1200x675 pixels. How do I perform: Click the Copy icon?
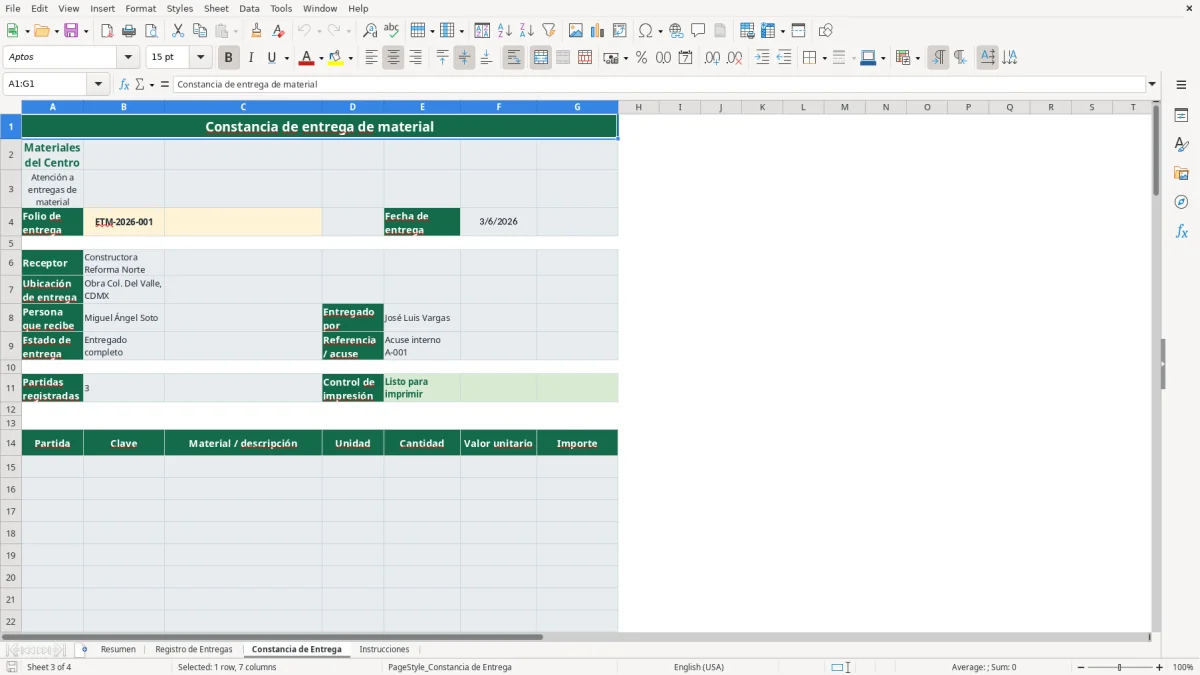click(200, 31)
